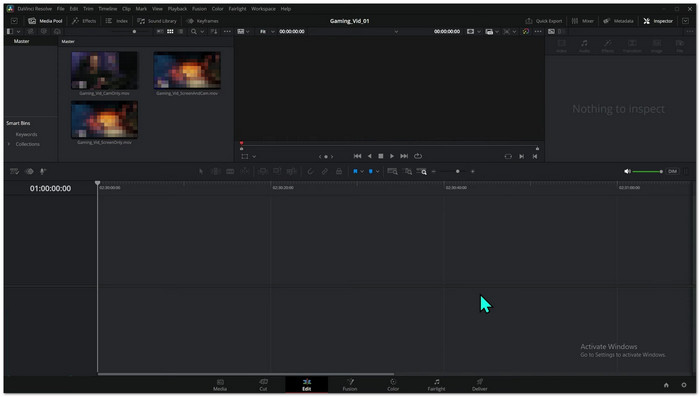The height and width of the screenshot is (397, 700).
Task: Add a blue marker
Action: (x=371, y=171)
